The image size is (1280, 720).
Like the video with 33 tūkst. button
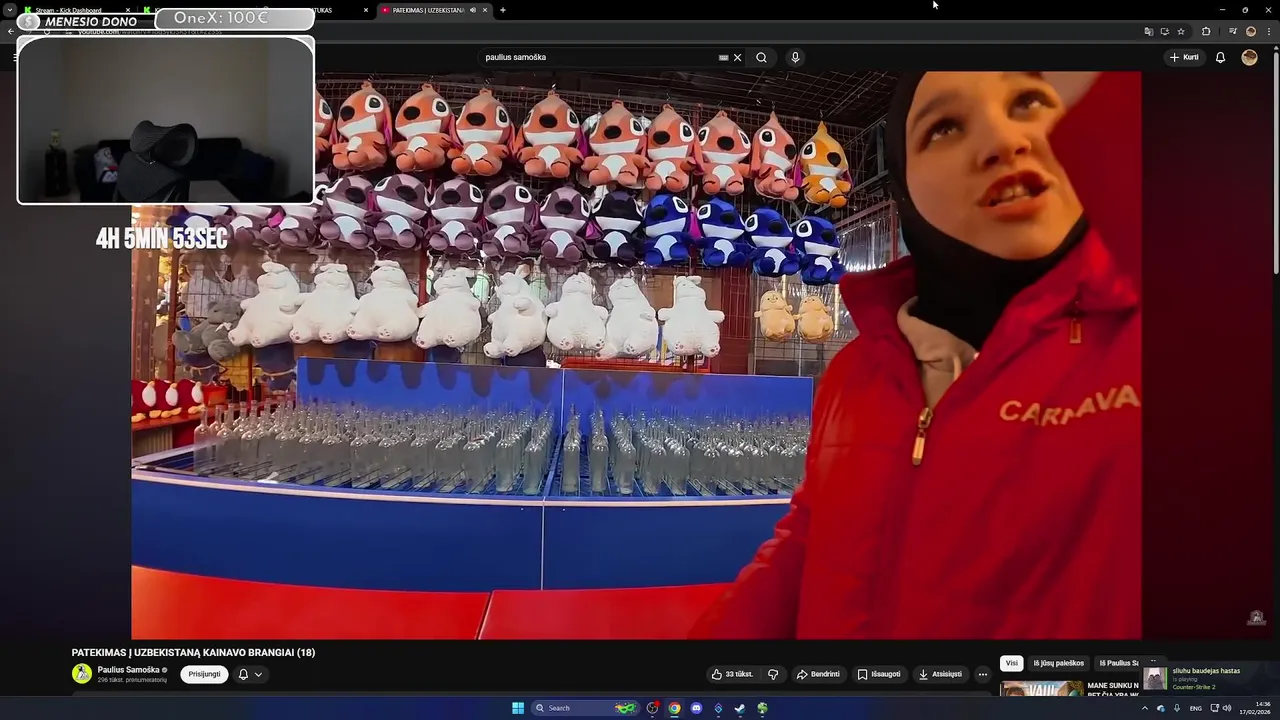[x=732, y=674]
